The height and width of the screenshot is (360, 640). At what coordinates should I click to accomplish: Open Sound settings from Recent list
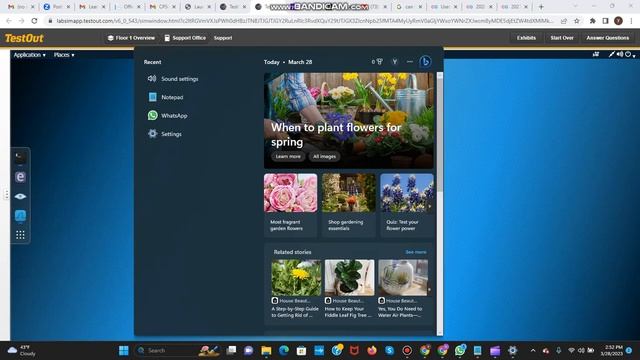point(173,79)
